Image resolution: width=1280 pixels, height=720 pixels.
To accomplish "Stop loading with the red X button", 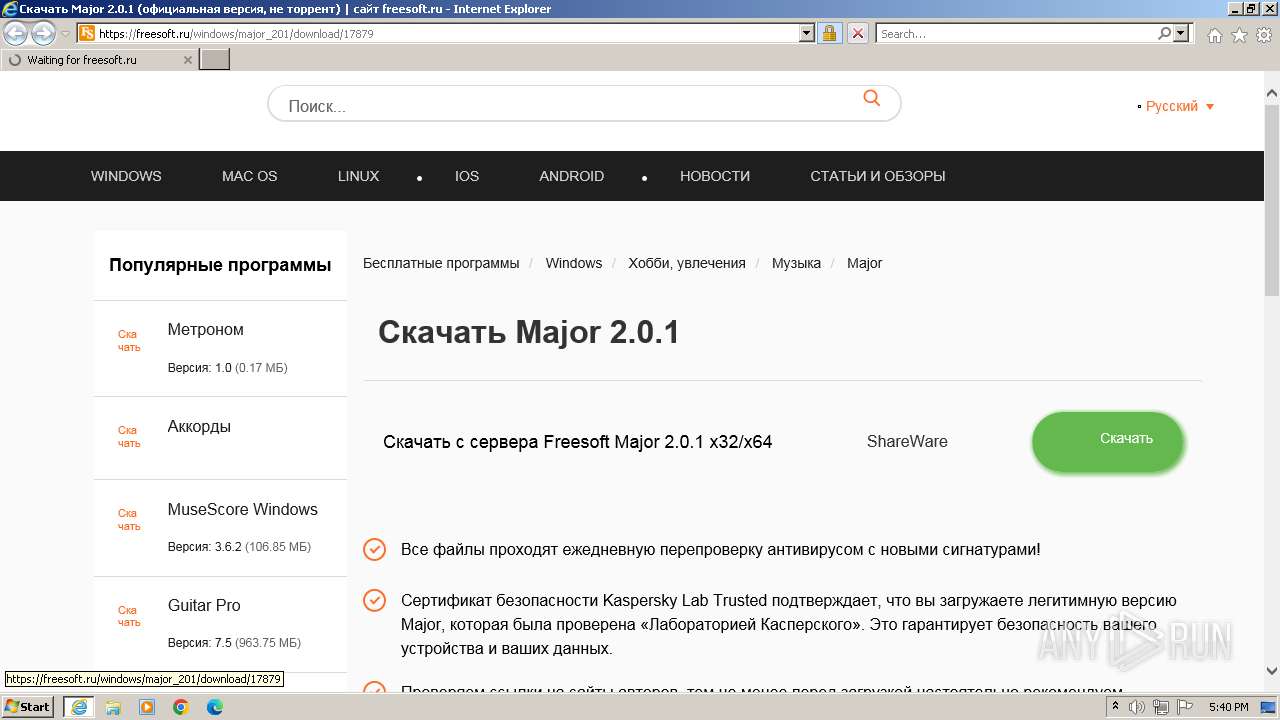I will [x=858, y=33].
